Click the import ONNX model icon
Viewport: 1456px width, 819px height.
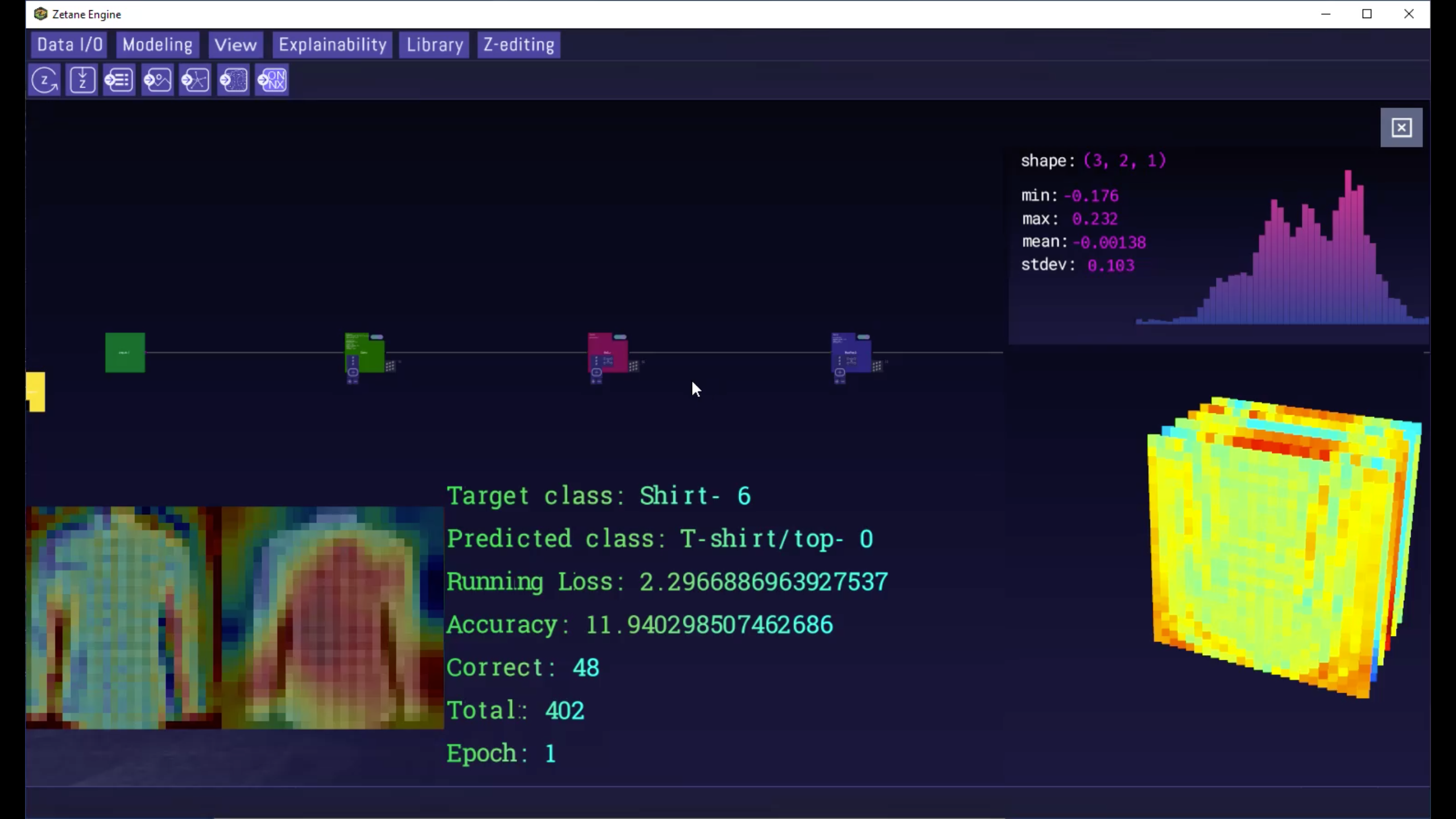tap(272, 80)
